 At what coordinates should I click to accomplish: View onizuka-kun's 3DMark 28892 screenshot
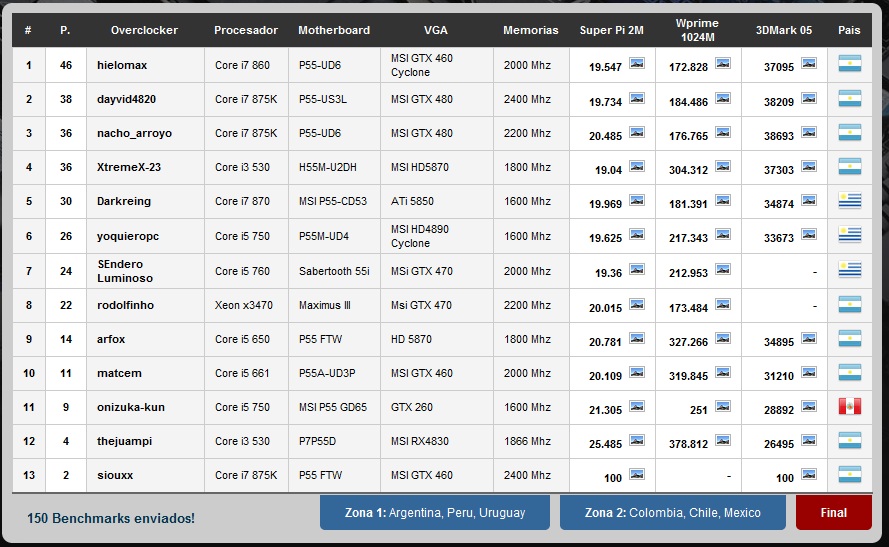coord(808,407)
